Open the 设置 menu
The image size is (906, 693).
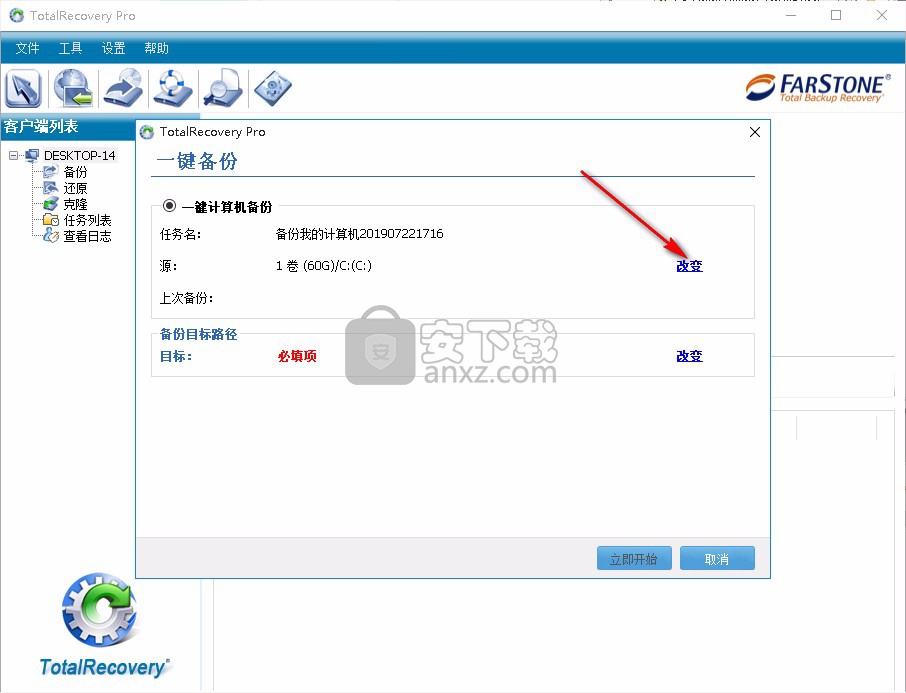click(113, 48)
